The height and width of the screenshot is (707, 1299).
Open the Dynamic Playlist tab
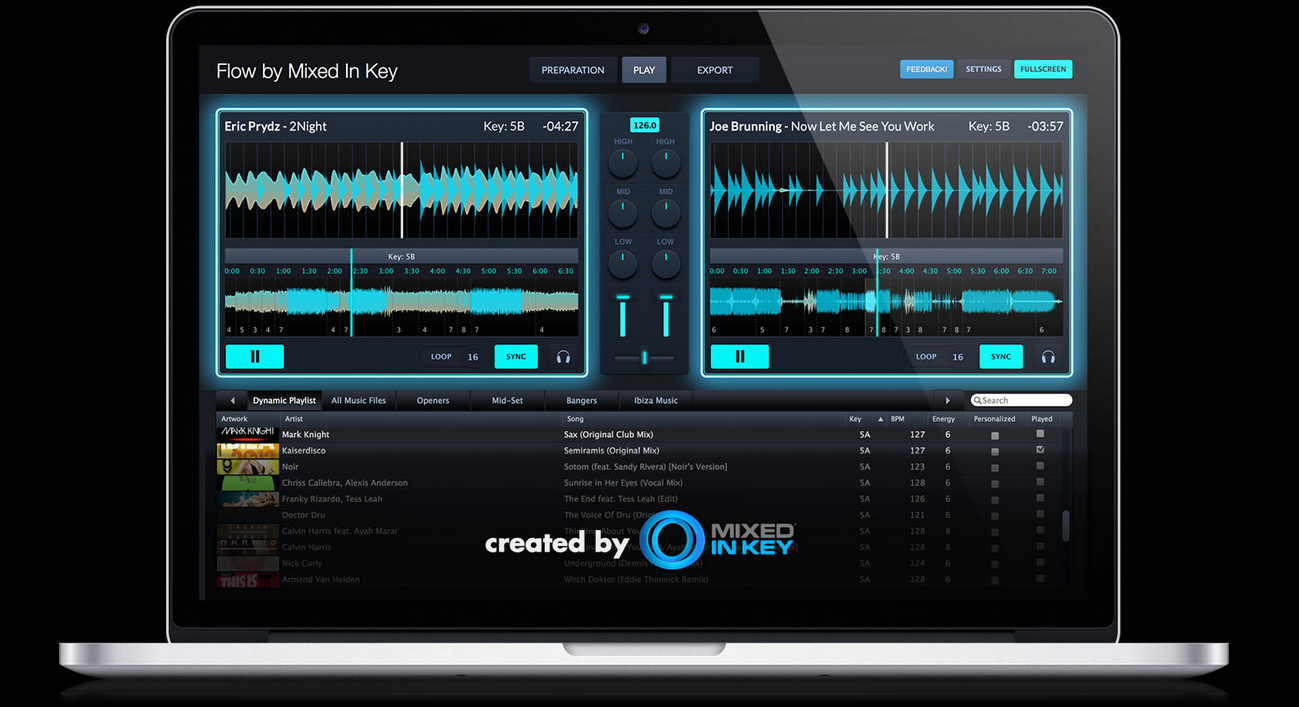tap(284, 400)
